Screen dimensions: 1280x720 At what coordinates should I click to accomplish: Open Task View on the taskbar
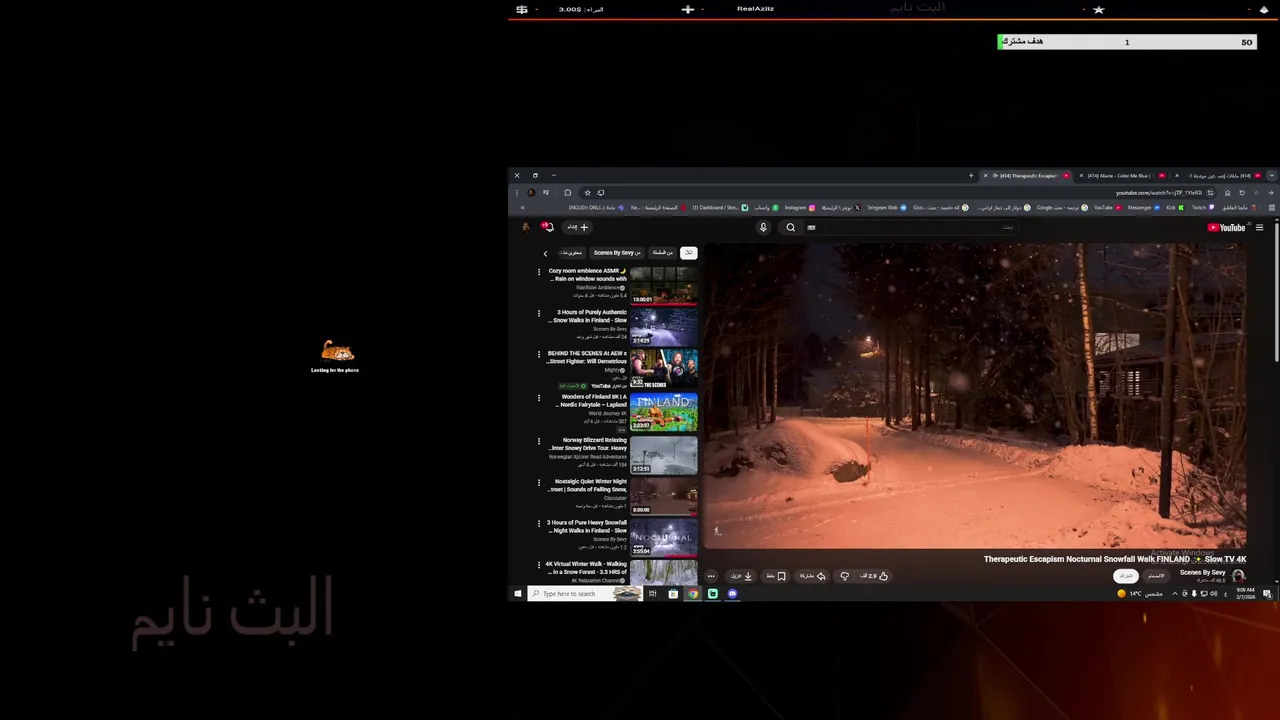coord(652,594)
